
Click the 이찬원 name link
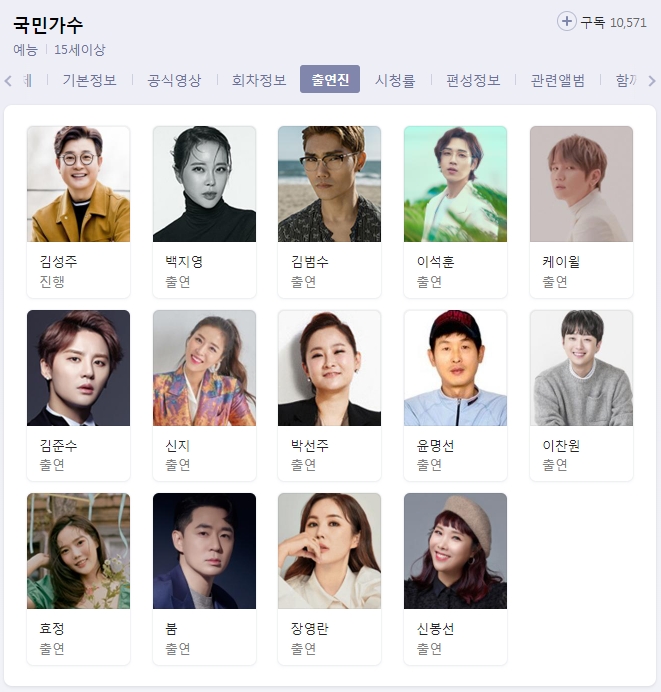tap(561, 446)
